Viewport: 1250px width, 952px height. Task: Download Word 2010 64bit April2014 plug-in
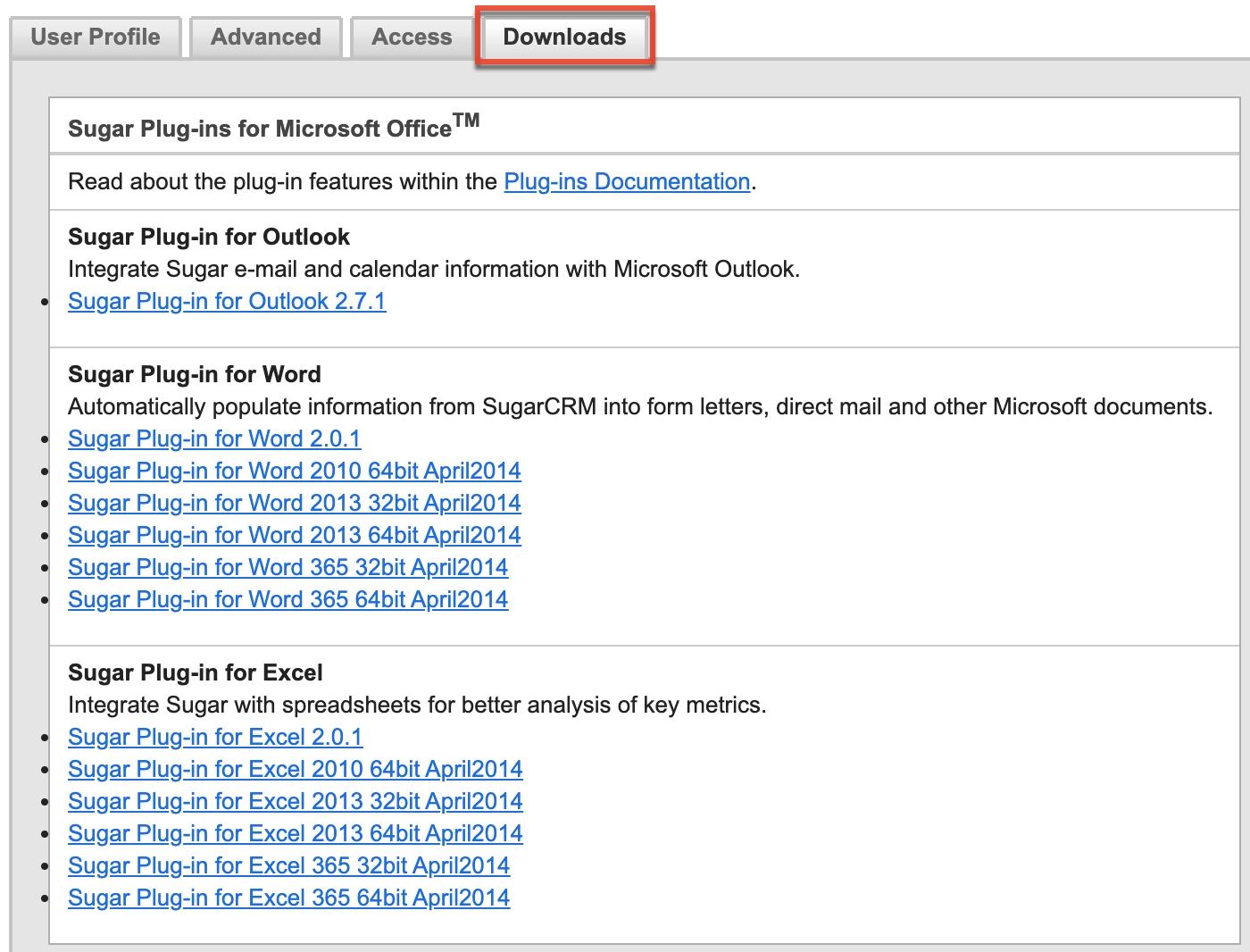(x=295, y=471)
